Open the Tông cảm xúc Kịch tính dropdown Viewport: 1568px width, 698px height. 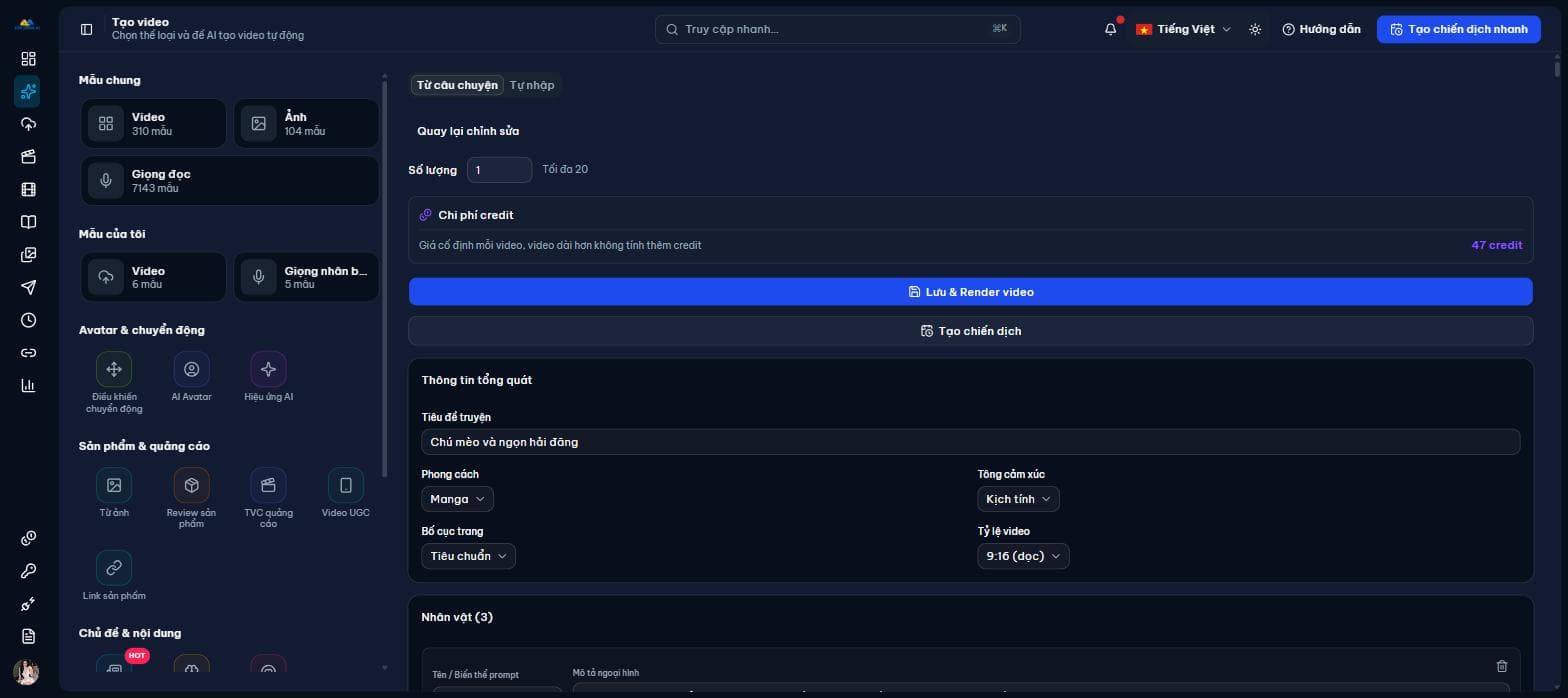(1018, 499)
